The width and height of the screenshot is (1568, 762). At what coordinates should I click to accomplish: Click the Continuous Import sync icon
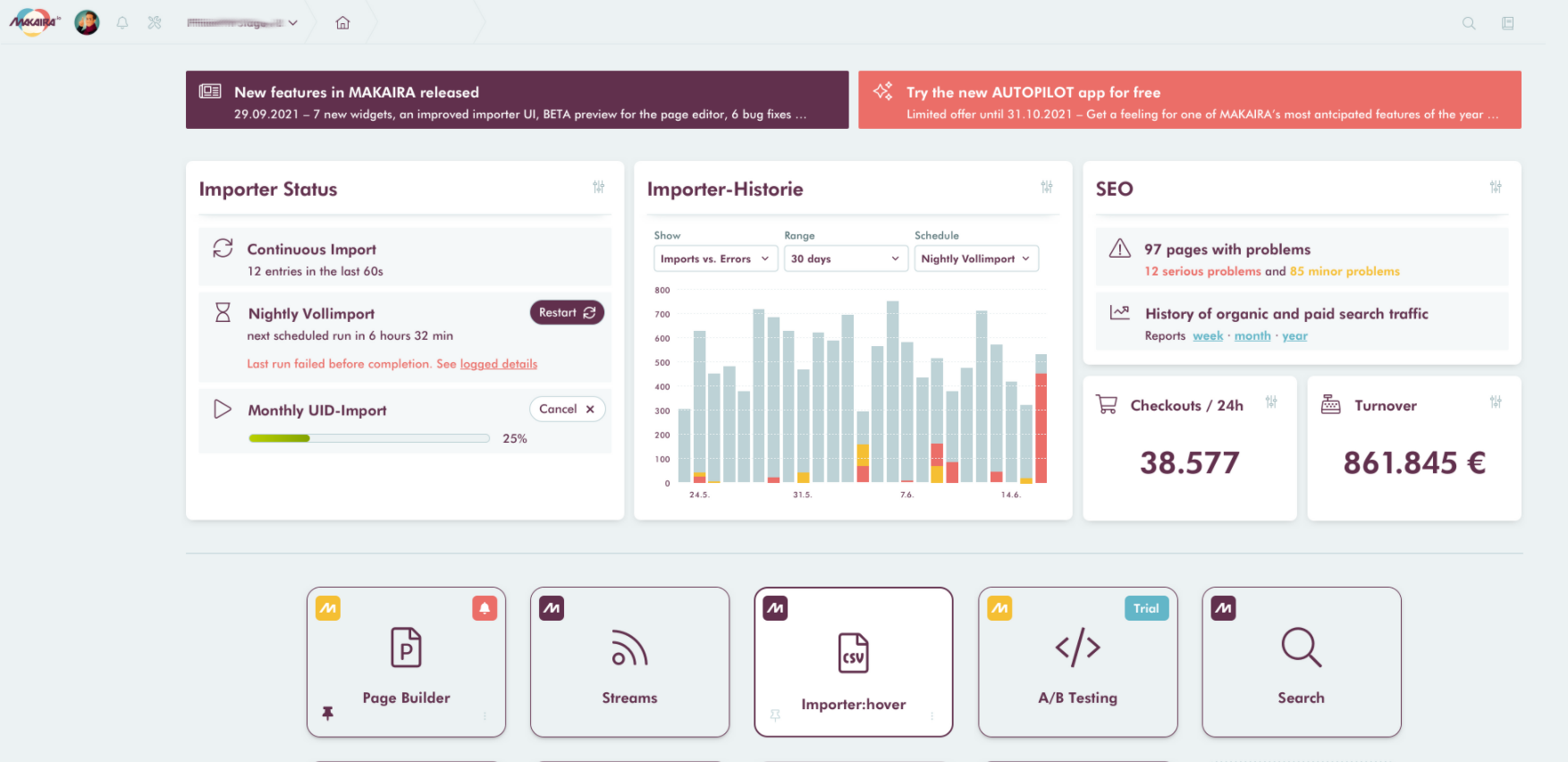(223, 248)
